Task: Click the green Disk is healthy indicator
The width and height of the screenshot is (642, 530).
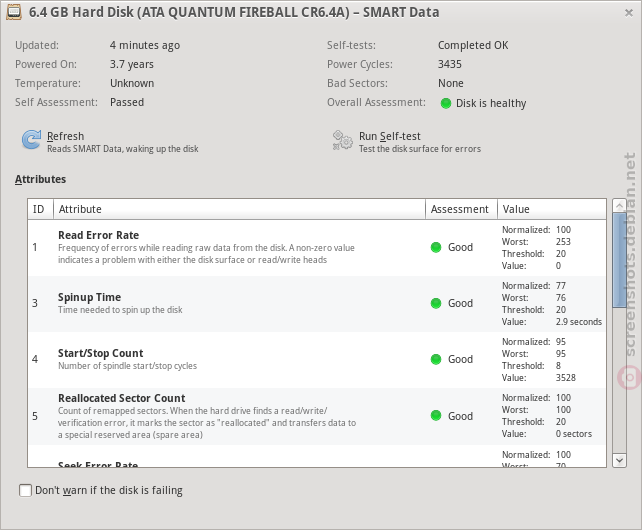Action: point(445,103)
